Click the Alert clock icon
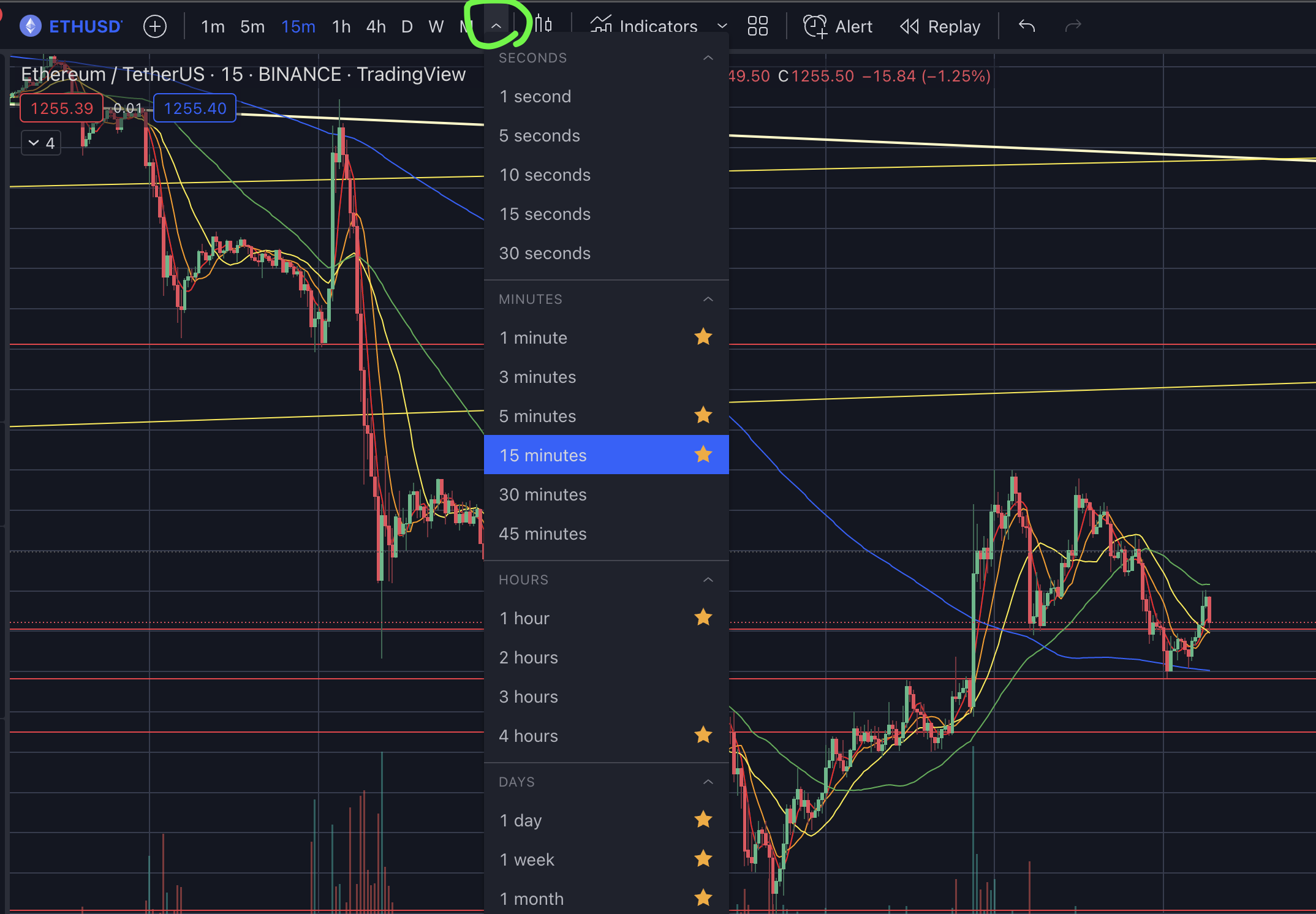This screenshot has width=1316, height=914. tap(815, 26)
